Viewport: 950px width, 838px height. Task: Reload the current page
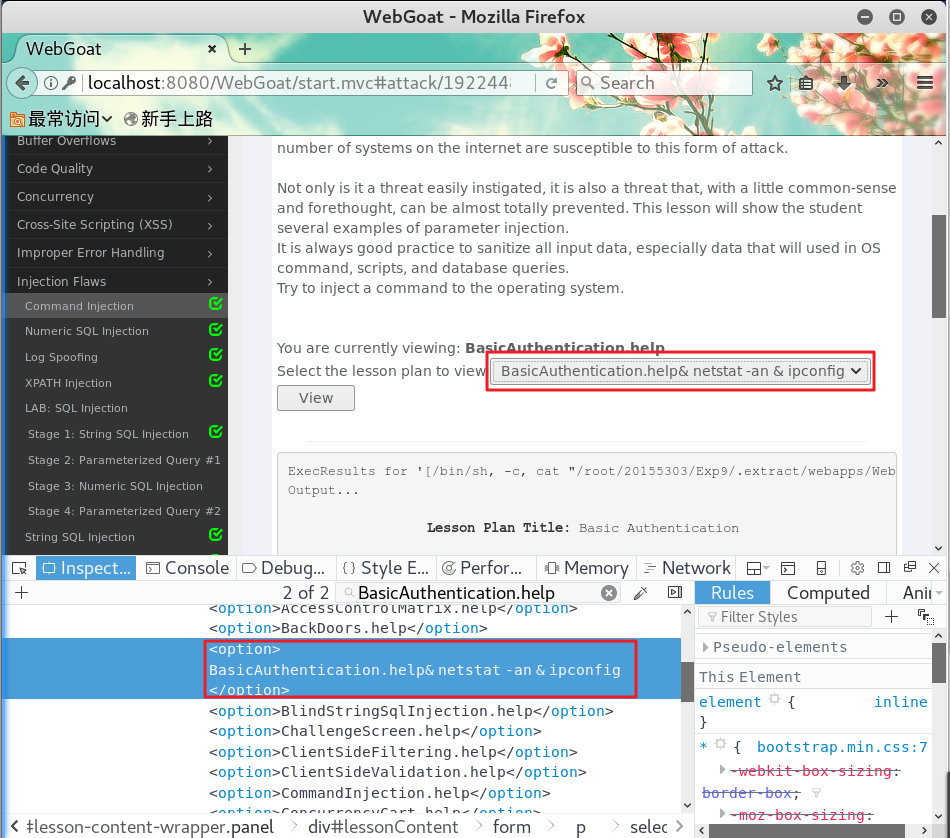point(551,83)
